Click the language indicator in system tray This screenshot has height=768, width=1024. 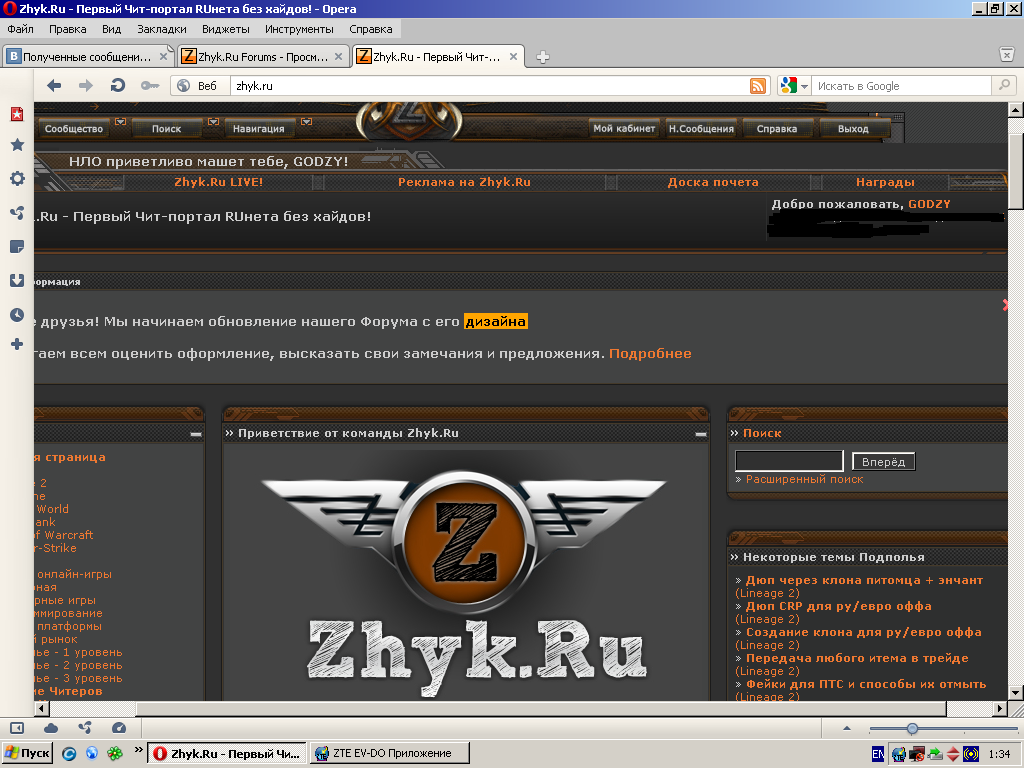click(878, 754)
